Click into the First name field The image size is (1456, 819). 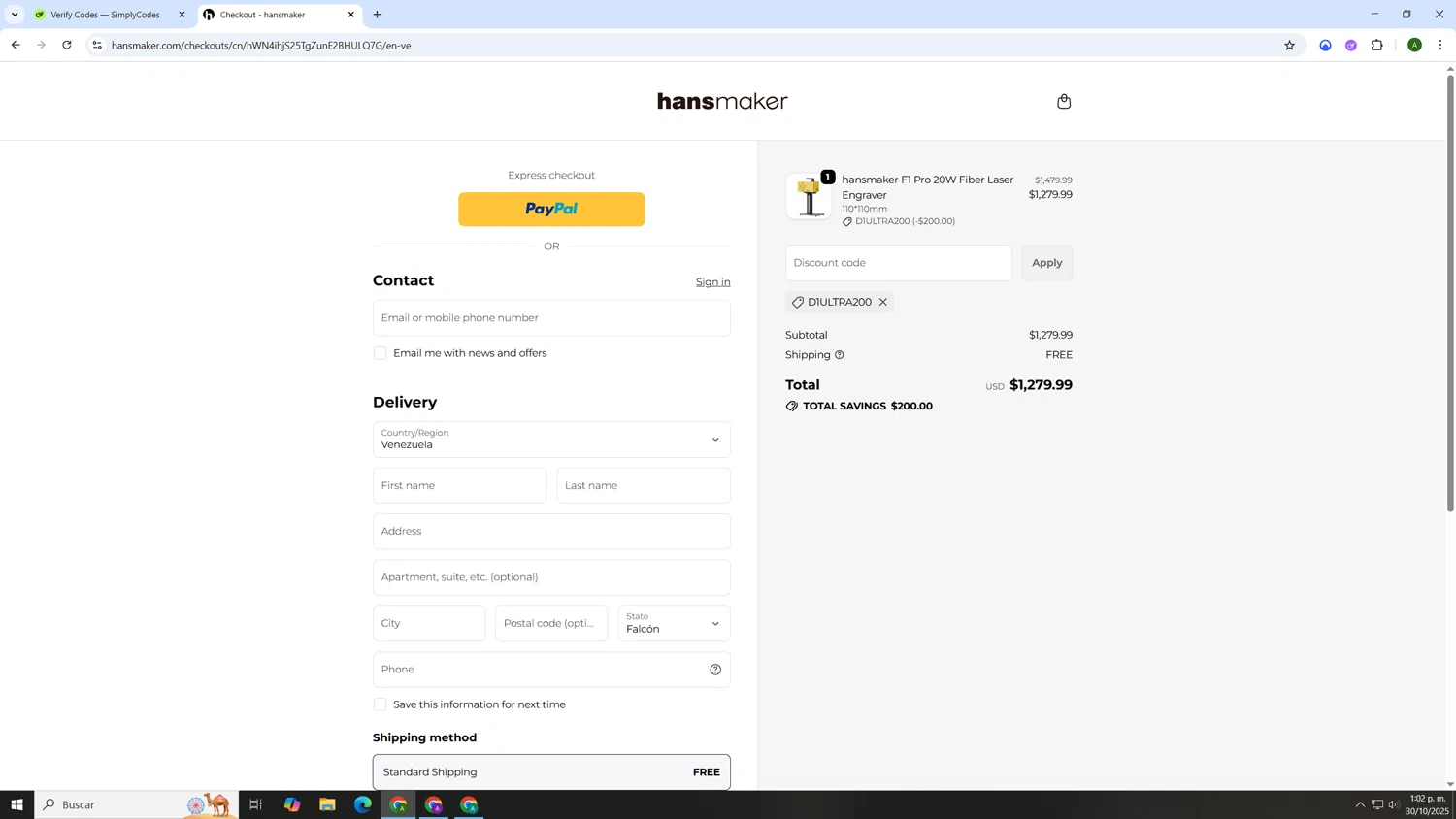(x=459, y=485)
